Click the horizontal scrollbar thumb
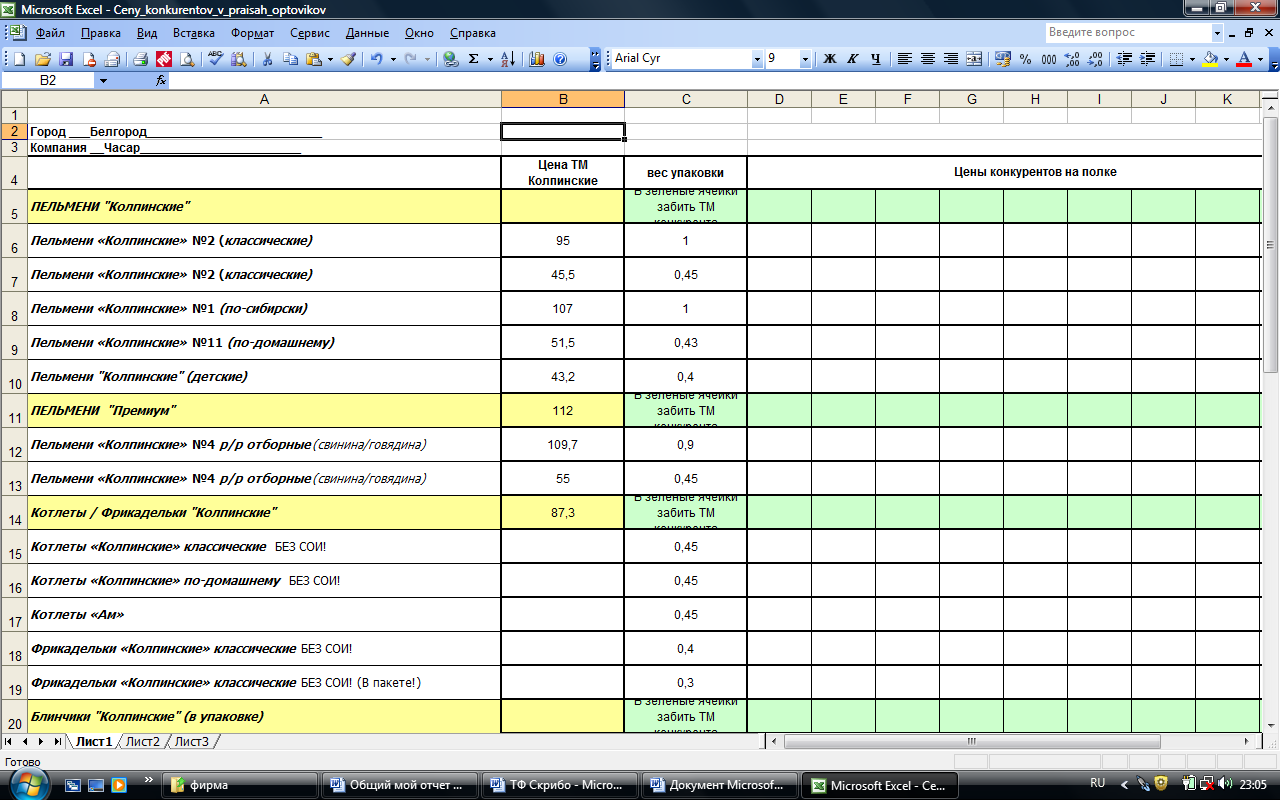 click(971, 741)
